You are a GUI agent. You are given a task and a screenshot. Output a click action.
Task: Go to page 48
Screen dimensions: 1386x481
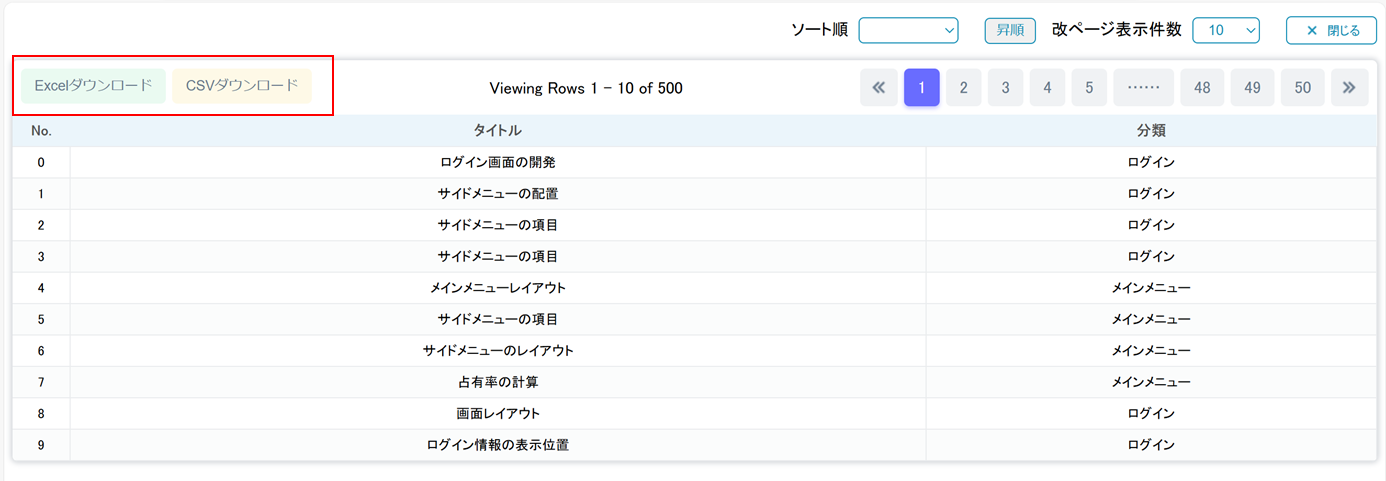[1202, 88]
